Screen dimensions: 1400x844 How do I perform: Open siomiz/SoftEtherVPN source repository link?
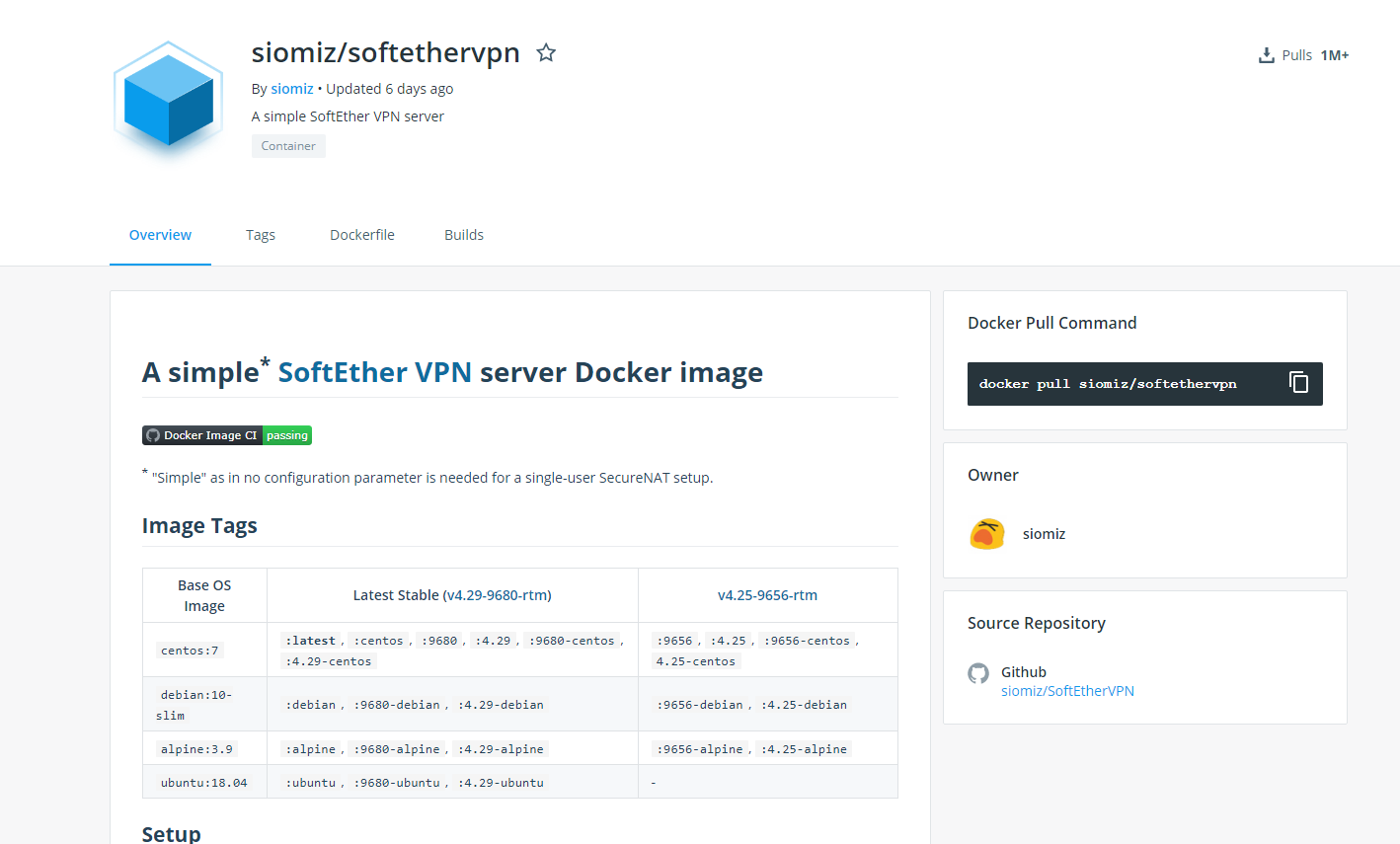click(1067, 691)
